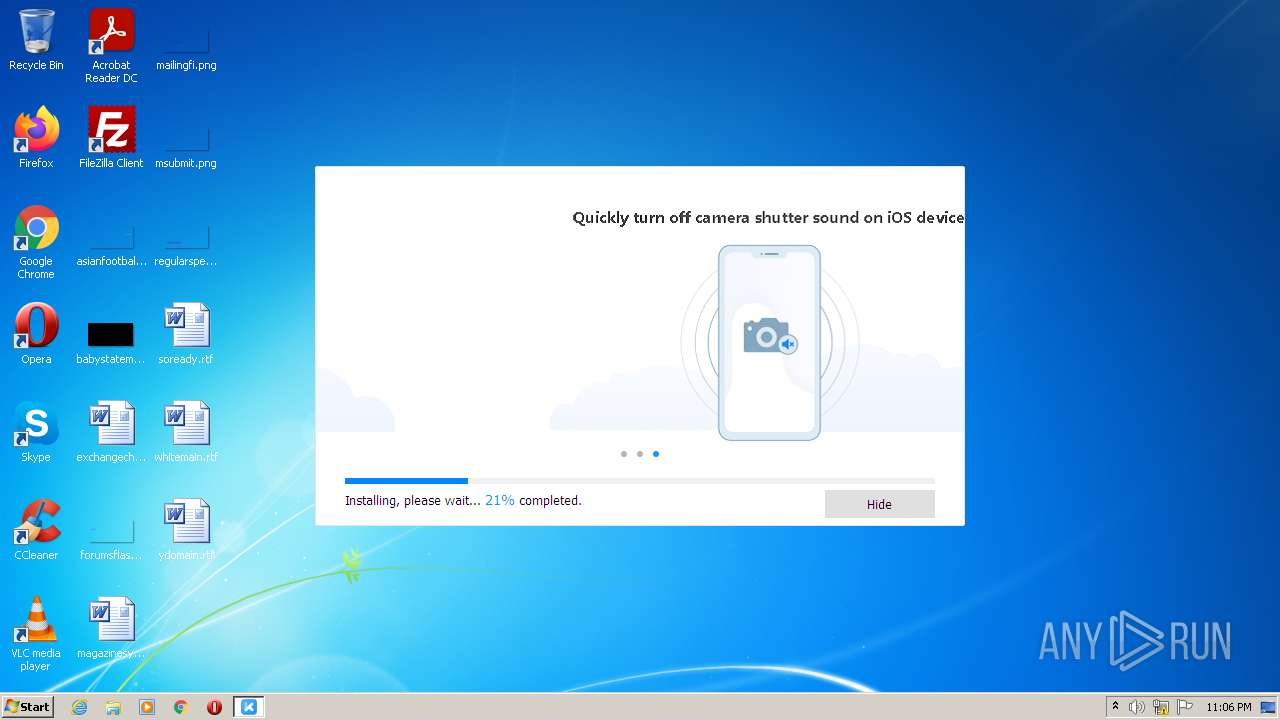
Task: Open Opera from the taskbar
Action: pyautogui.click(x=214, y=707)
